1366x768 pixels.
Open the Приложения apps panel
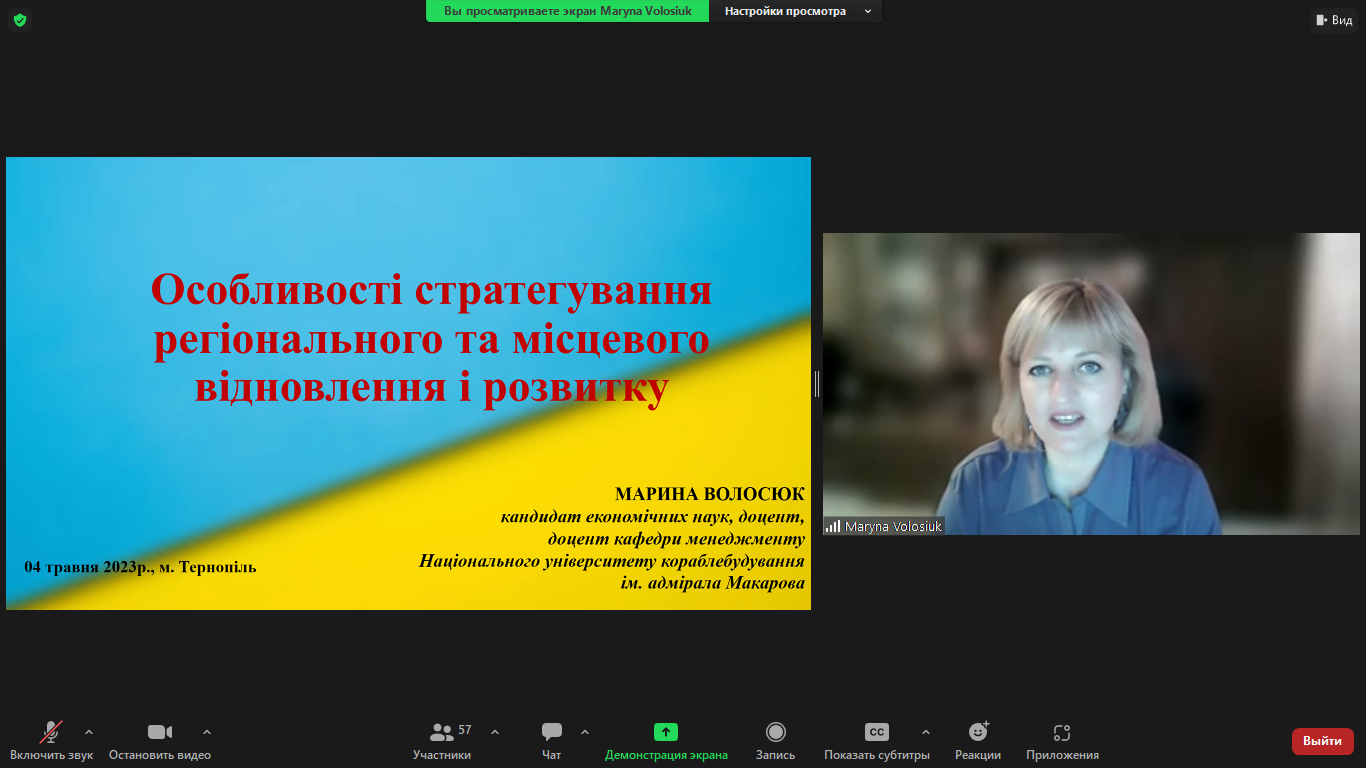point(1062,741)
